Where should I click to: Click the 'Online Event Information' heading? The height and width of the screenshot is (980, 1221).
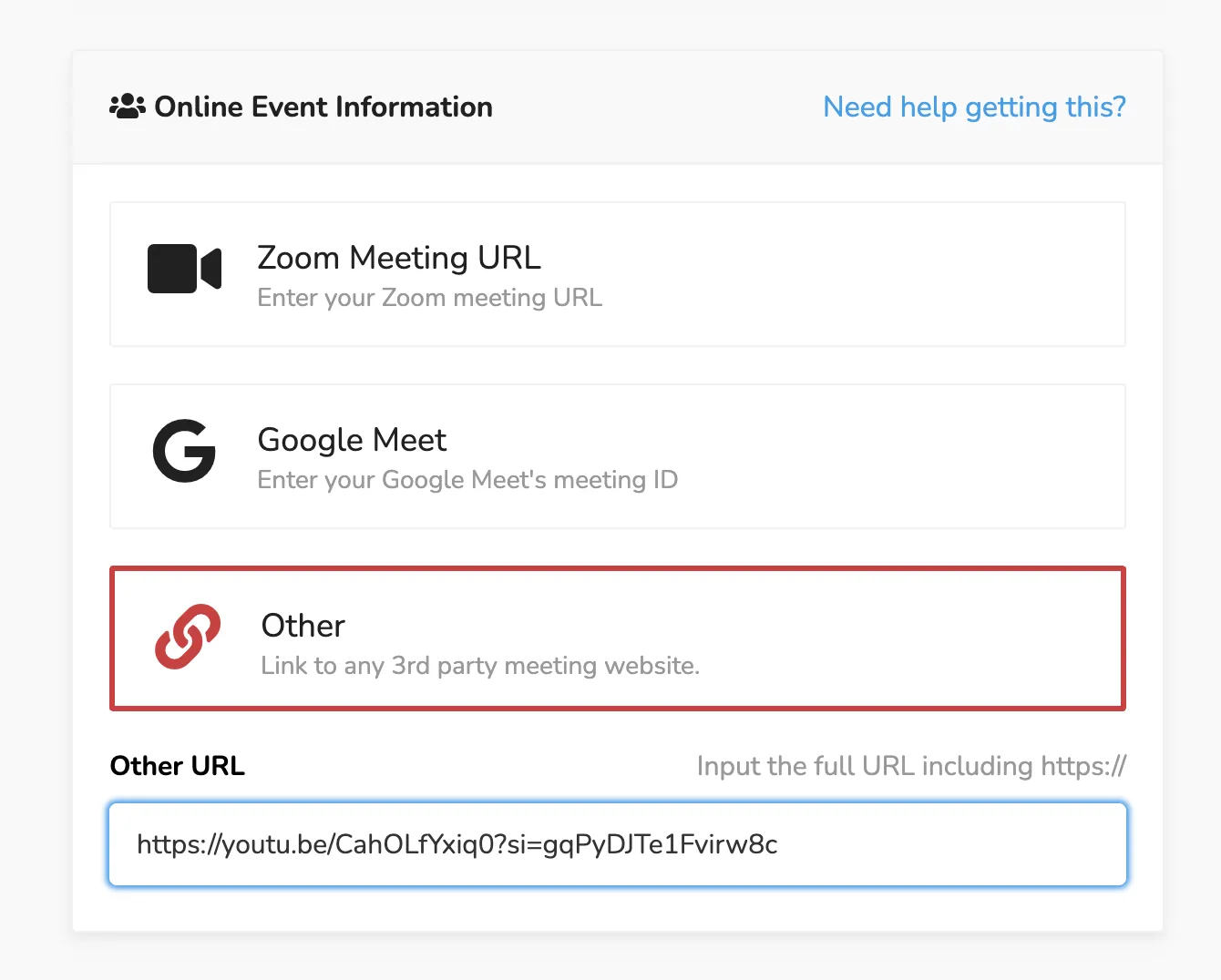[x=323, y=107]
